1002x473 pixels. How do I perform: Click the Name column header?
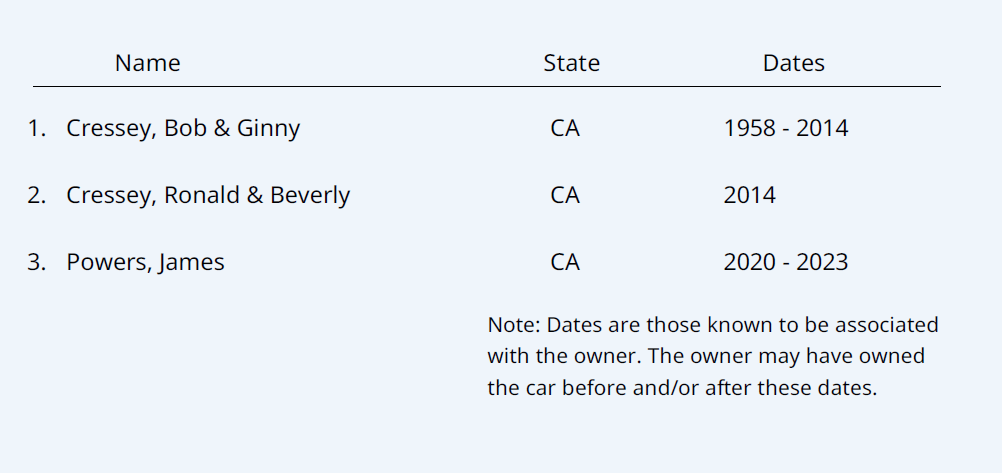147,63
